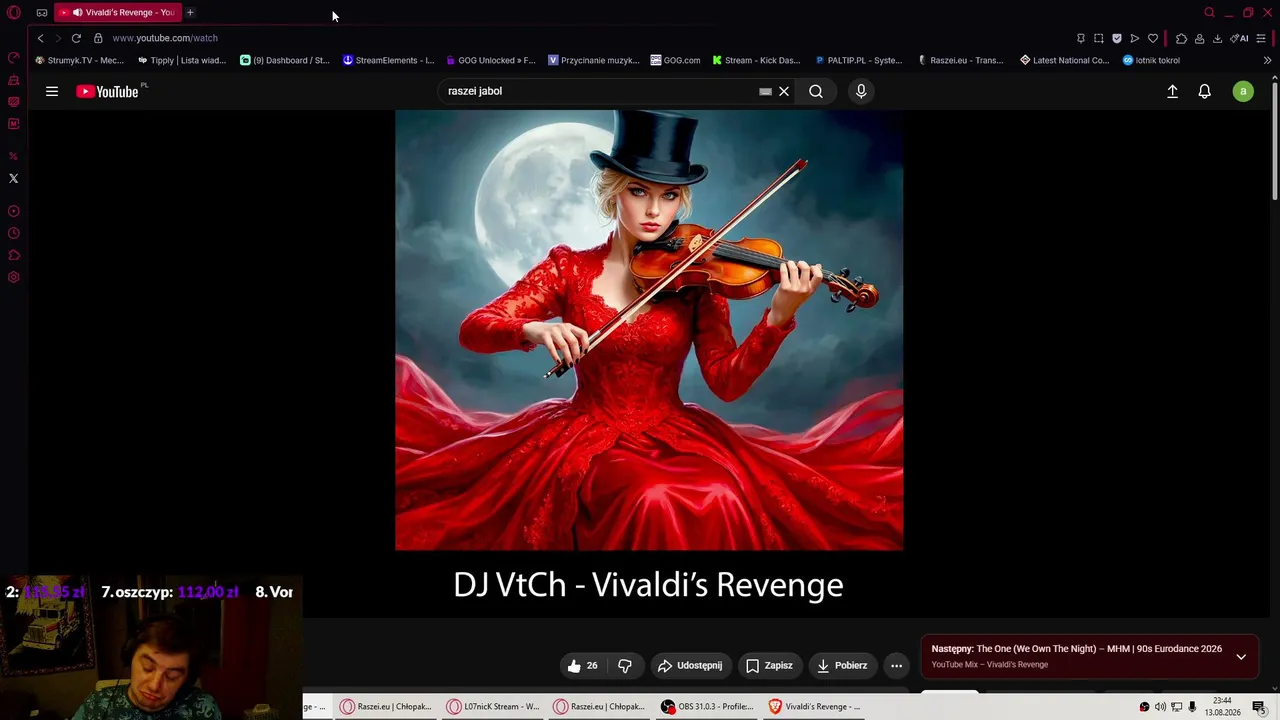The width and height of the screenshot is (1280, 720).
Task: Open the browser downloads icon
Action: click(x=1217, y=38)
